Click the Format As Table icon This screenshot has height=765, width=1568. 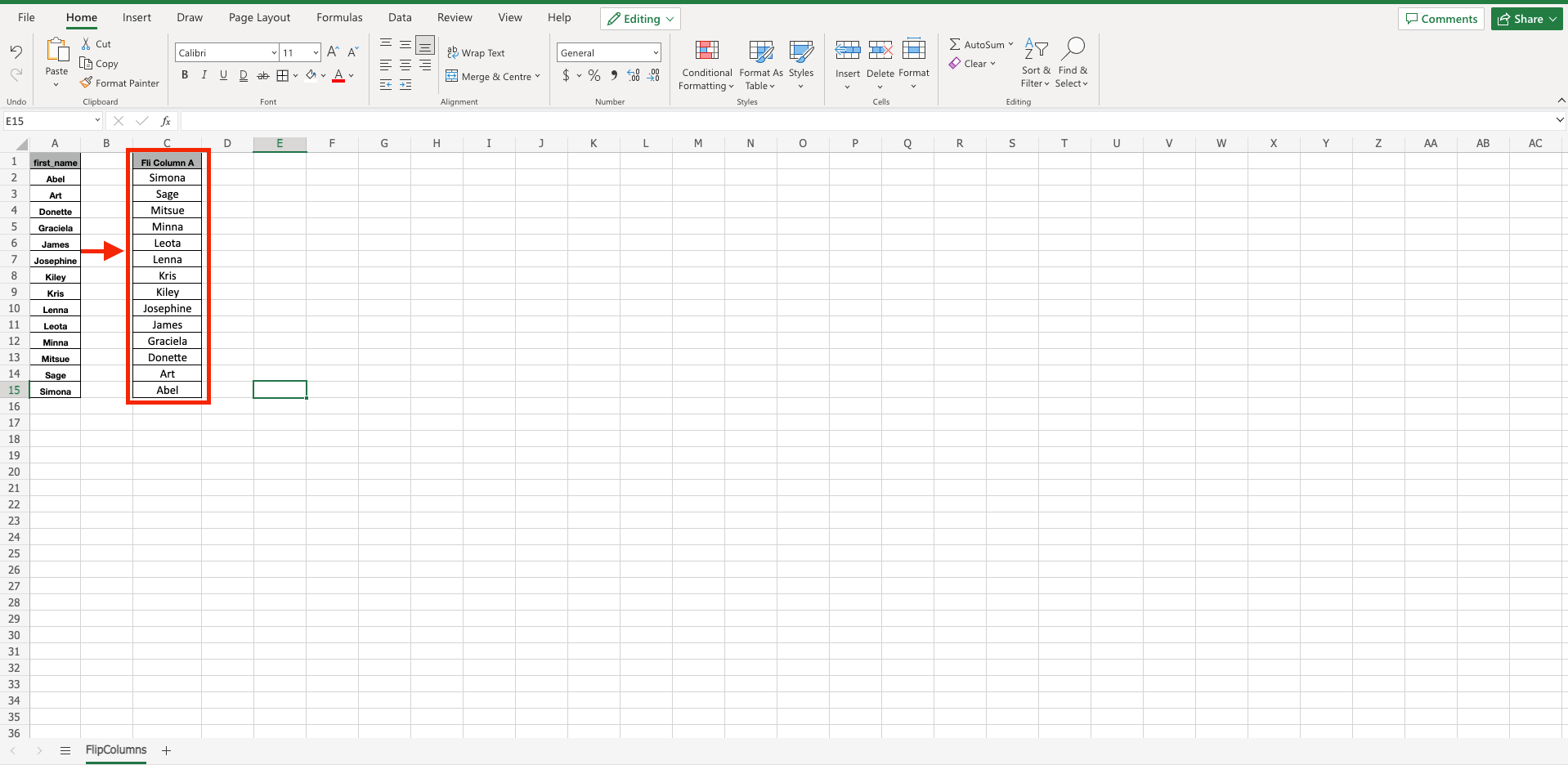(759, 65)
